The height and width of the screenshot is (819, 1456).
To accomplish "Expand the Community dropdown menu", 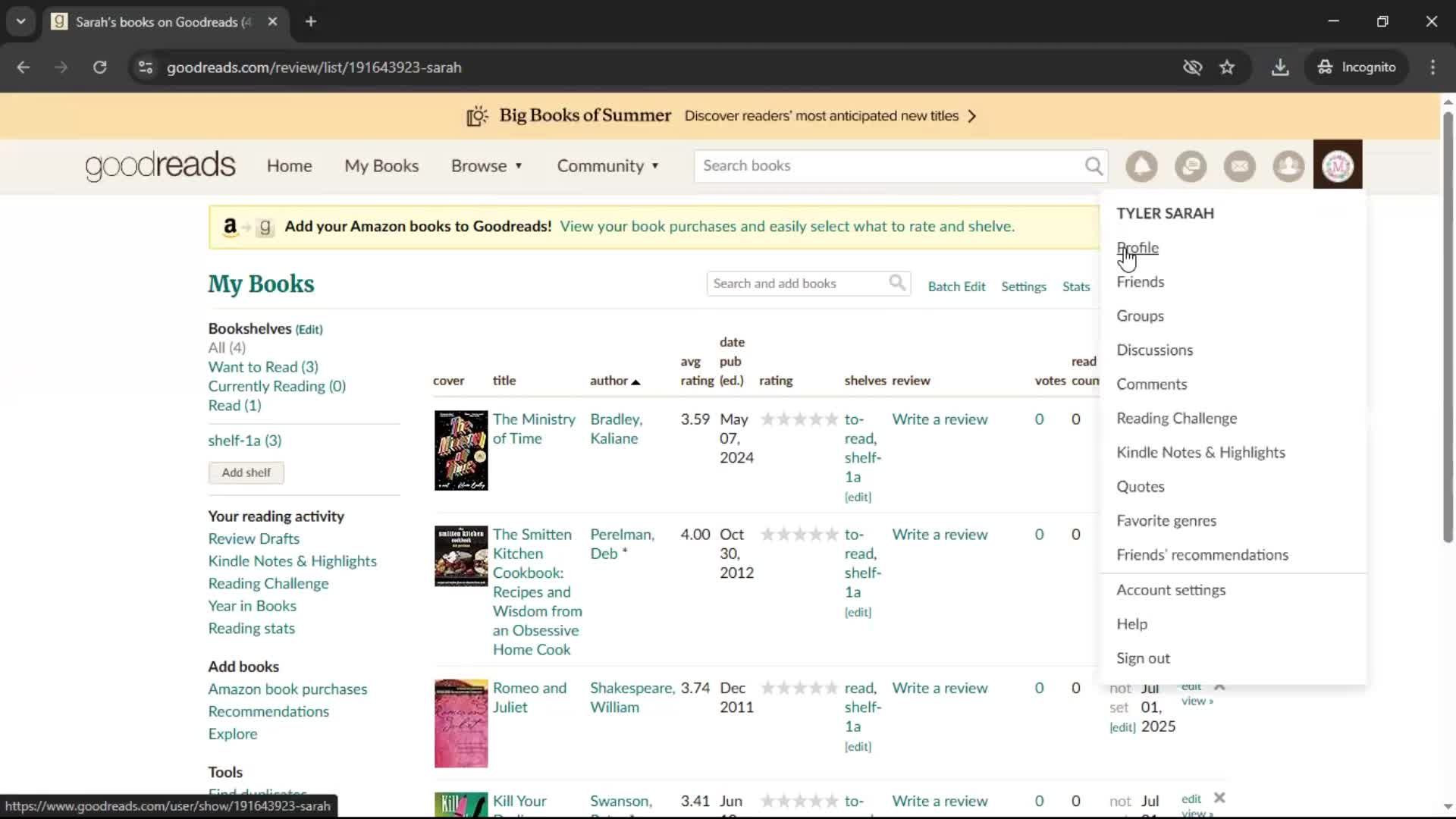I will (607, 165).
